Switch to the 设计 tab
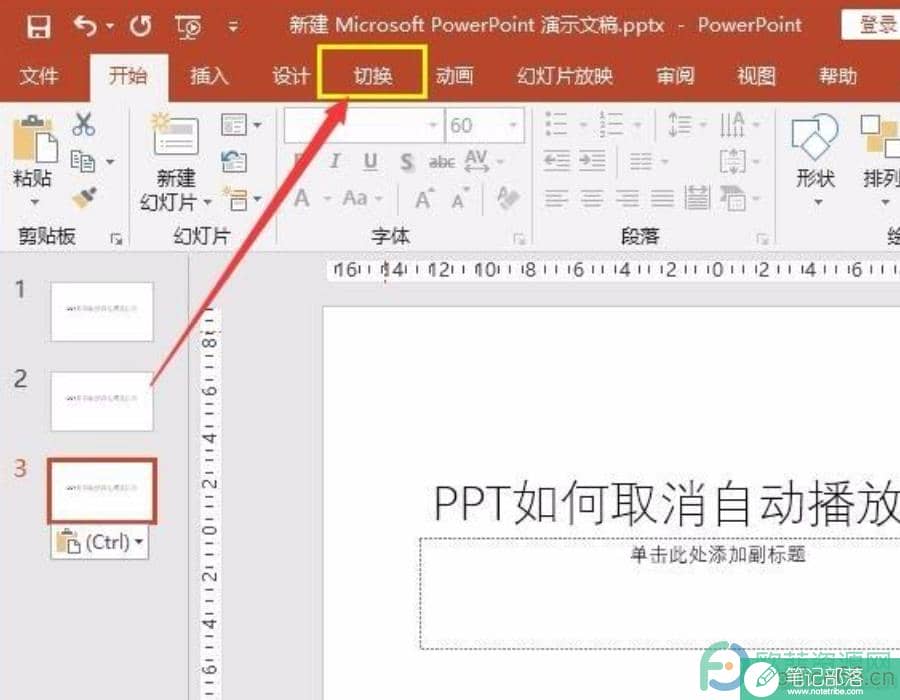 (x=290, y=76)
